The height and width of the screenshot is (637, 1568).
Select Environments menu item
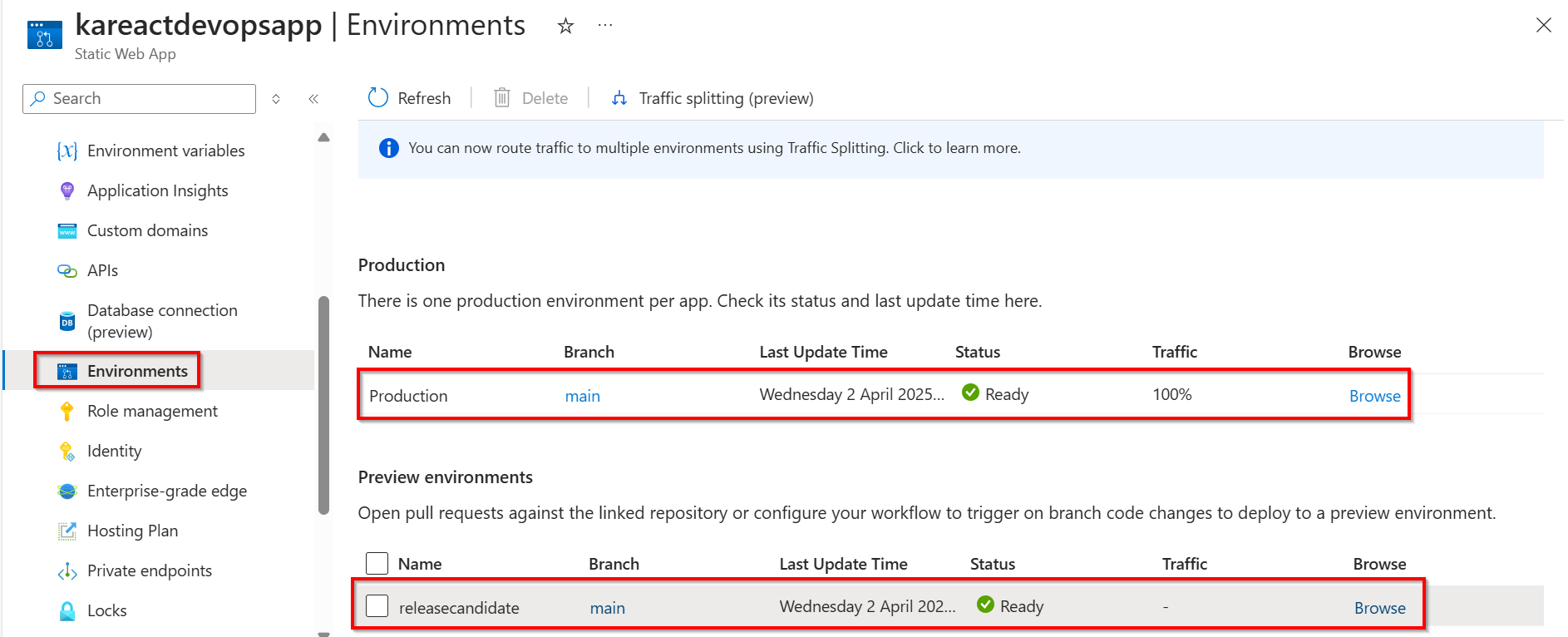coord(137,371)
